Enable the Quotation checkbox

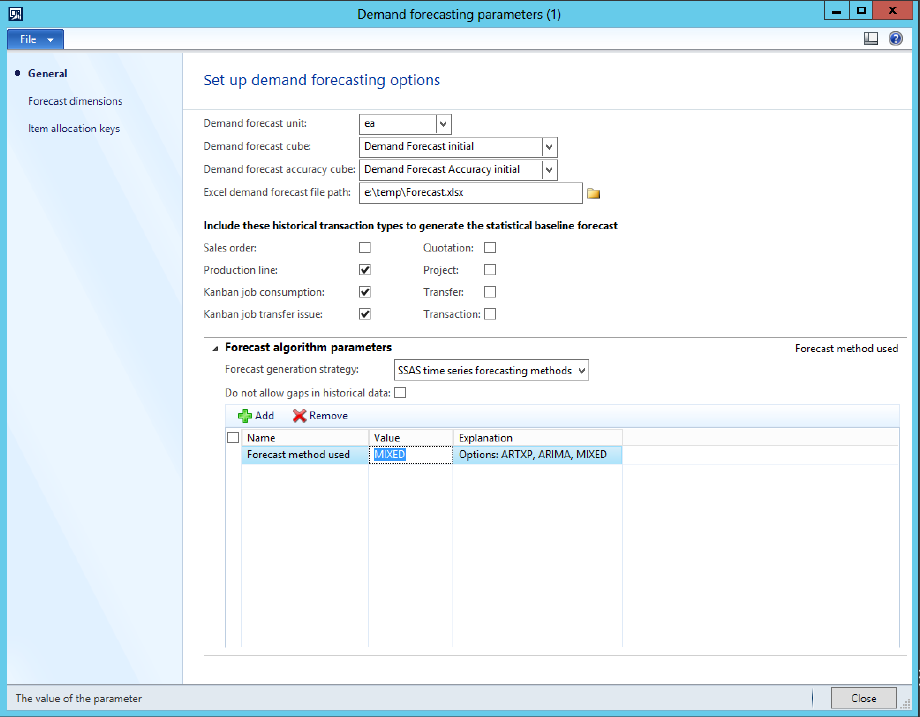[490, 248]
